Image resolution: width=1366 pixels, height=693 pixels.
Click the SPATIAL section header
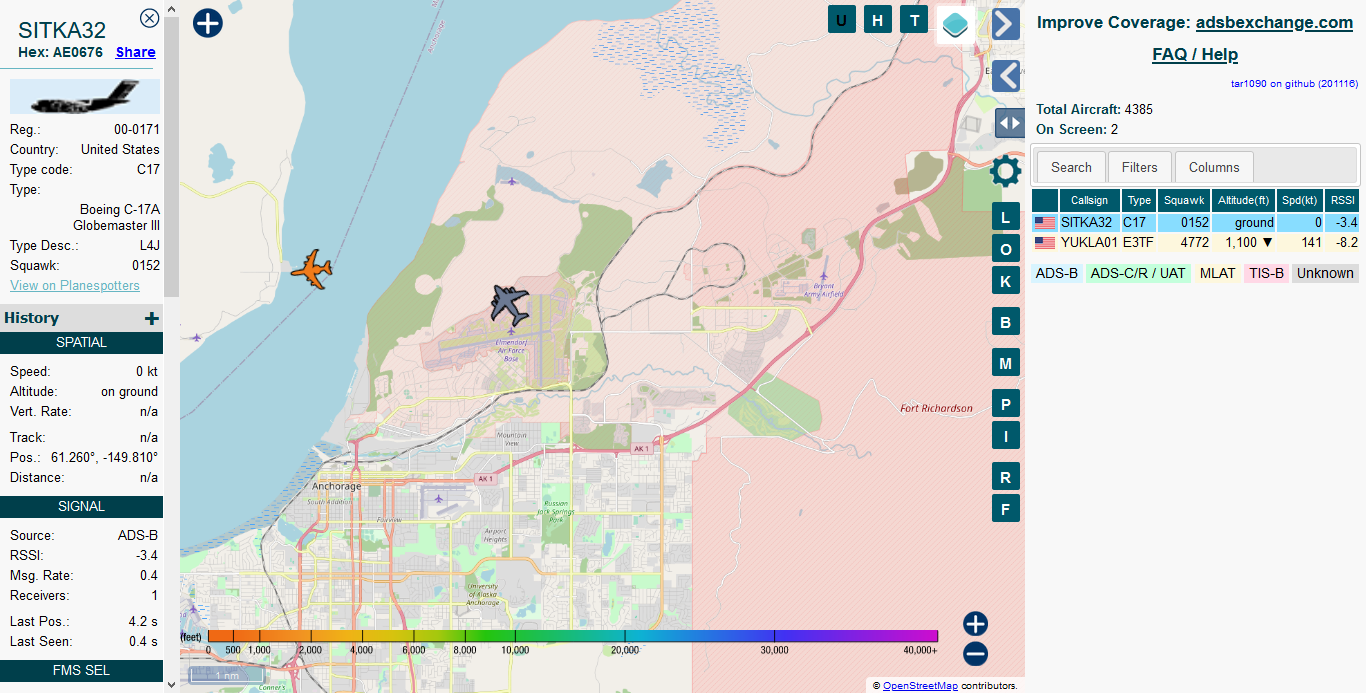point(81,343)
